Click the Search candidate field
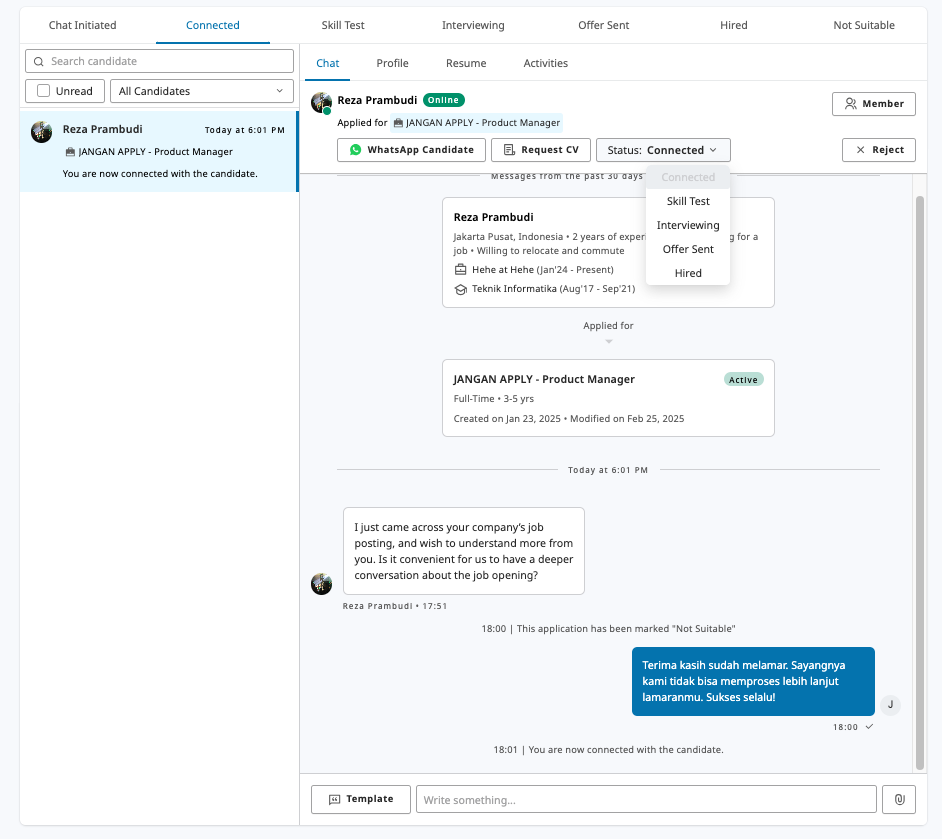This screenshot has width=942, height=839. (159, 61)
